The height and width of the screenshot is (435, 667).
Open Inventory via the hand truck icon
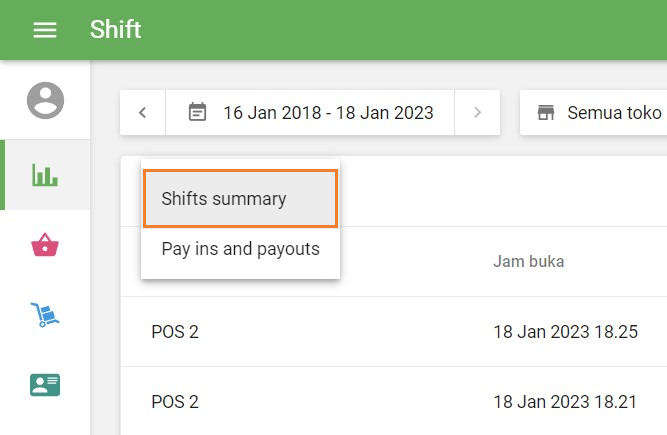coord(45,315)
